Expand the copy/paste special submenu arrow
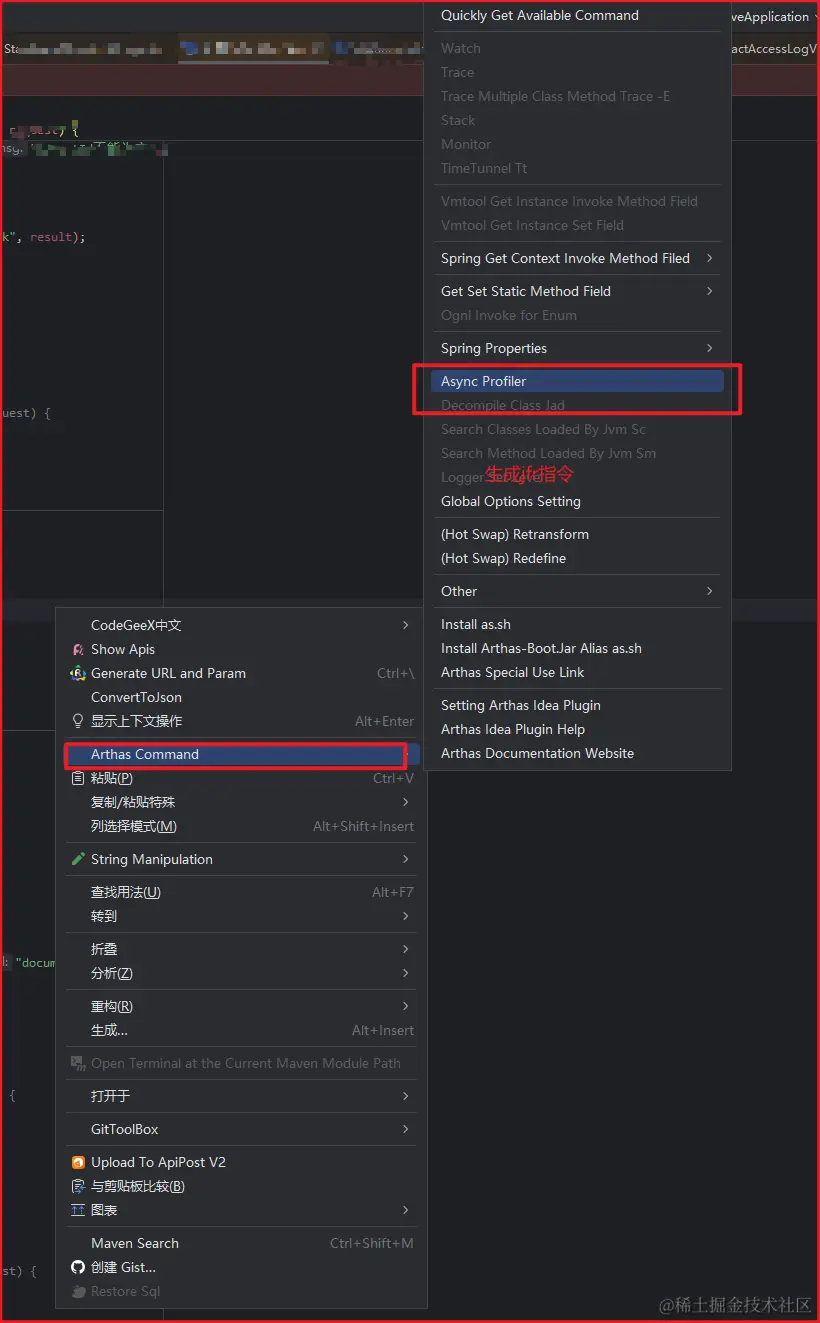 (x=405, y=802)
